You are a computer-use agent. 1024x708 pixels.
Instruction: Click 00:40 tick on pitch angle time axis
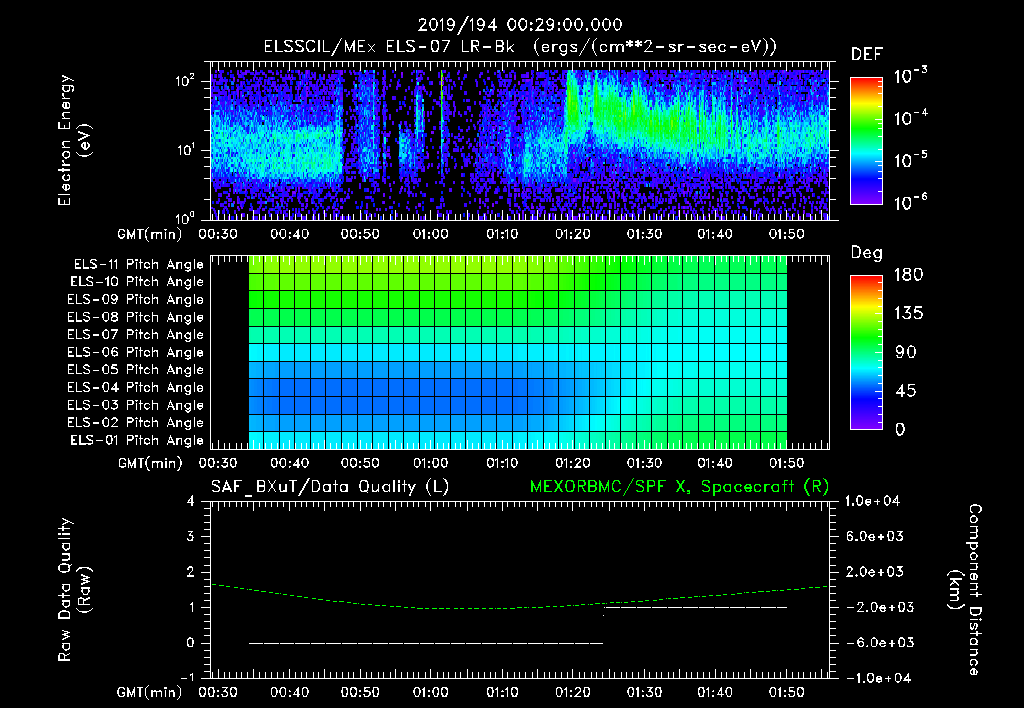point(289,463)
